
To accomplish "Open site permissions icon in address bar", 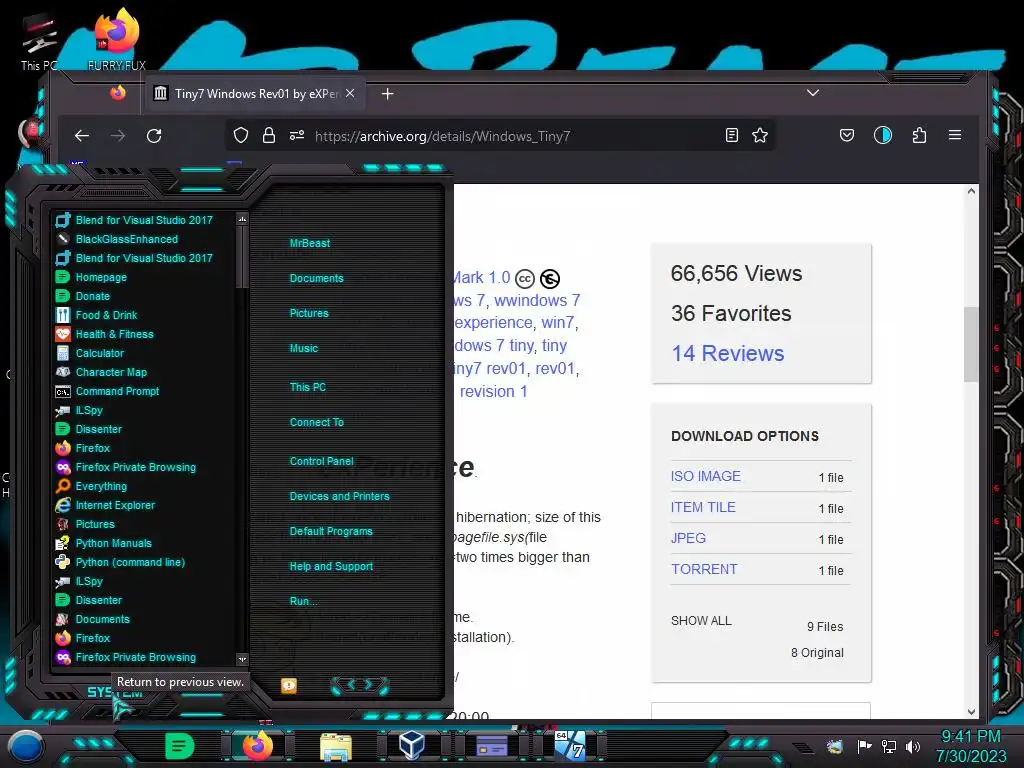I will [297, 135].
